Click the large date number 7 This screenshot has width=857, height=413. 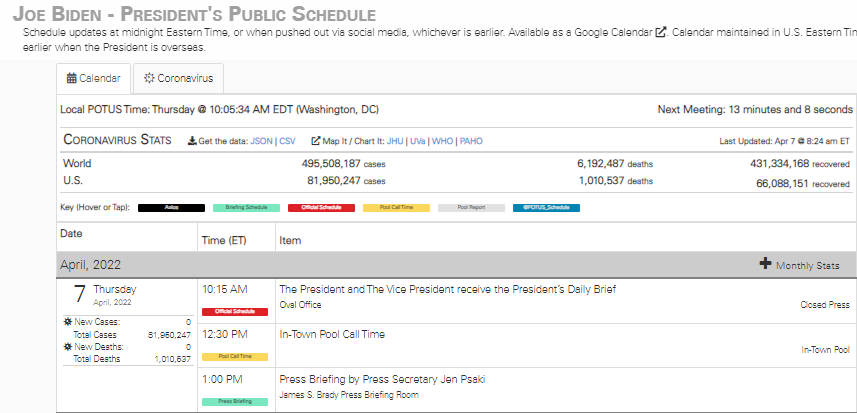pyautogui.click(x=80, y=294)
